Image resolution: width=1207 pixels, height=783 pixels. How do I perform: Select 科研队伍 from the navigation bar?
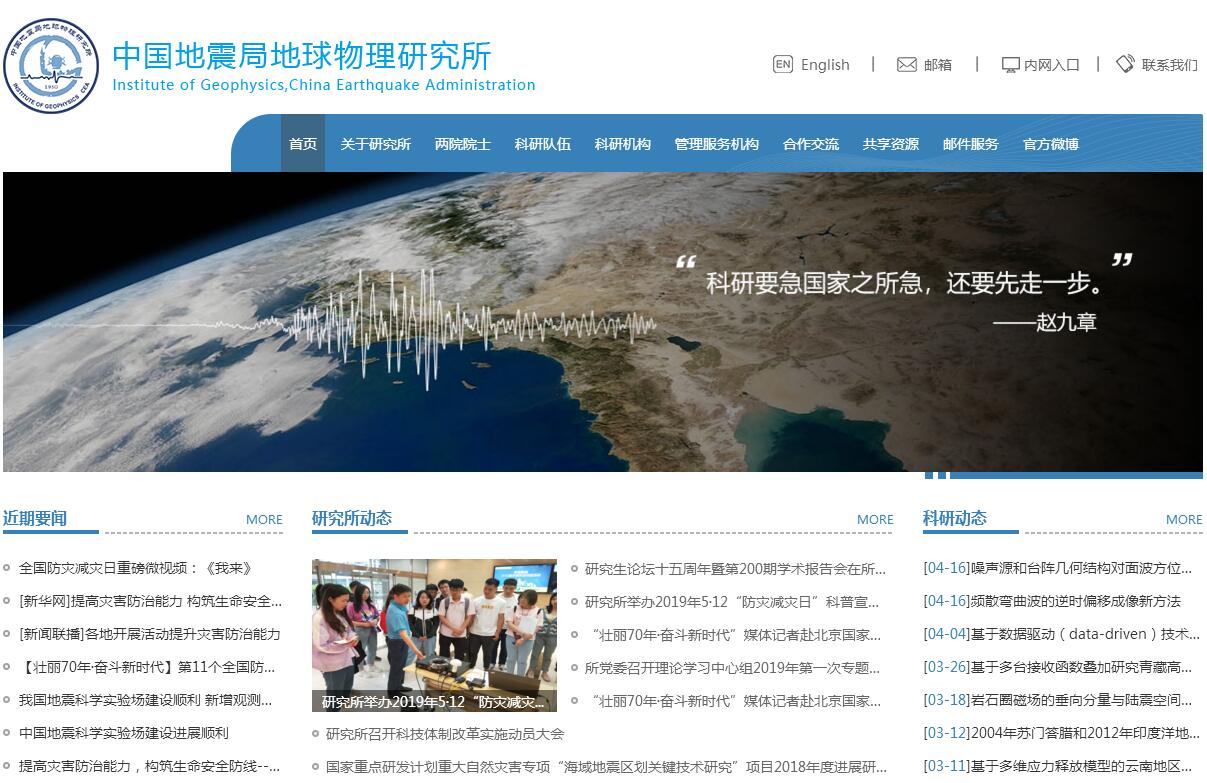(x=542, y=144)
